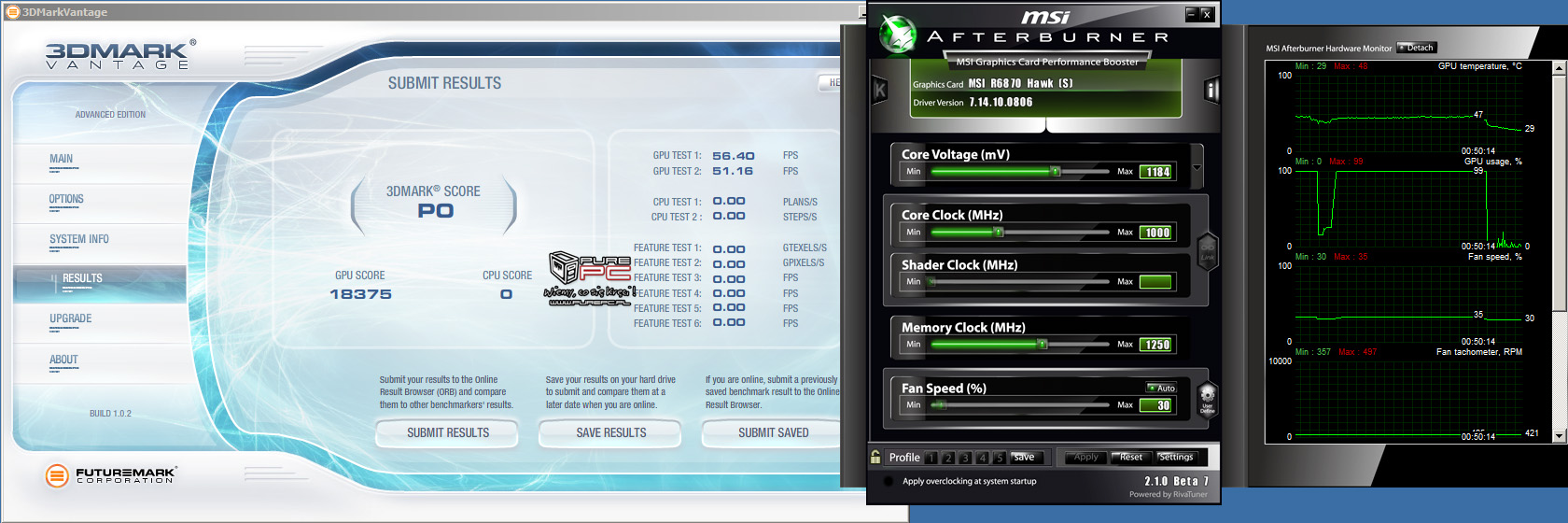This screenshot has height=523, width=1568.
Task: Open the UPGRADE section
Action: click(71, 318)
